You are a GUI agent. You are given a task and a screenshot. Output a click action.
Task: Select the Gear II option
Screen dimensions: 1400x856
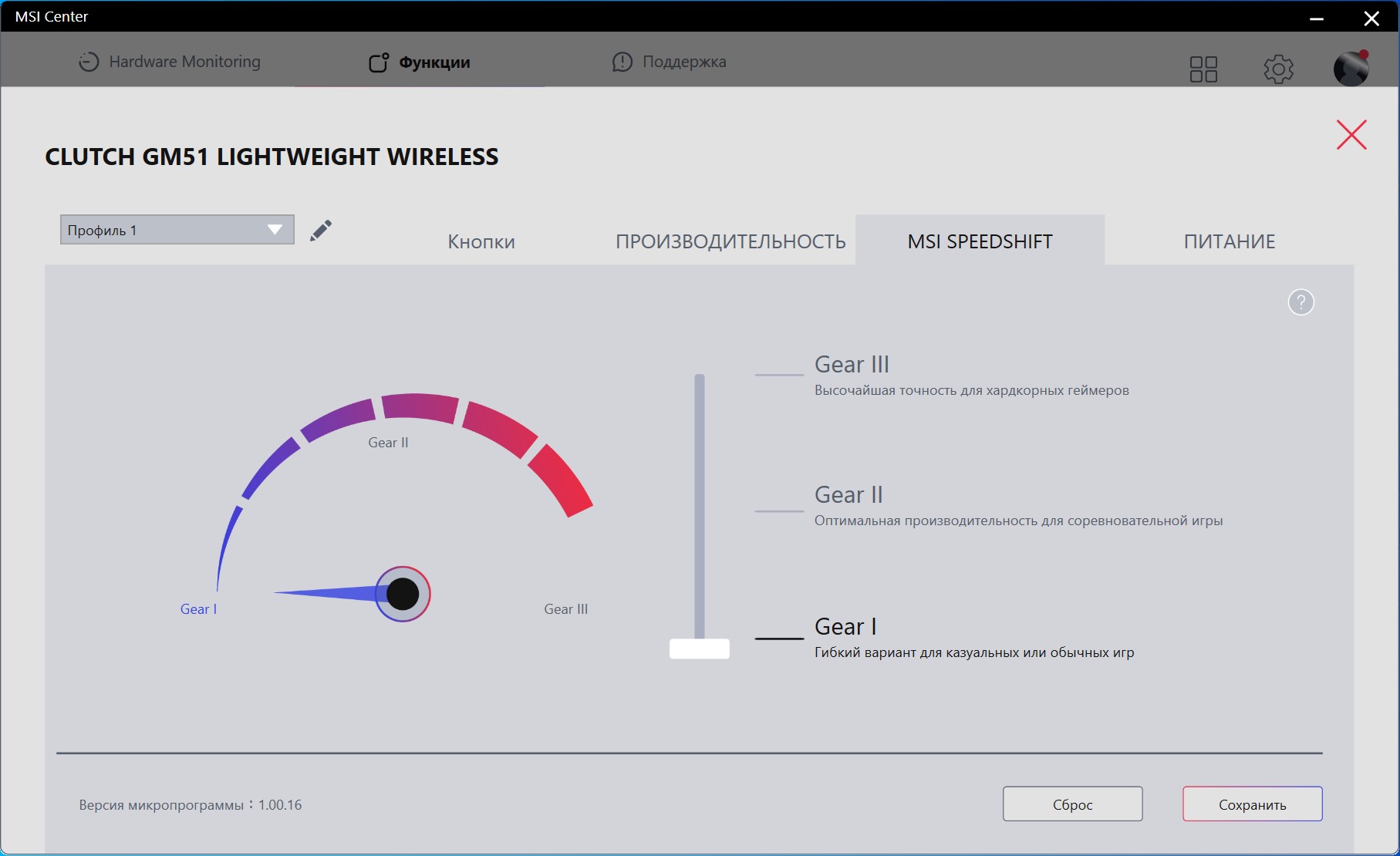pyautogui.click(x=848, y=494)
